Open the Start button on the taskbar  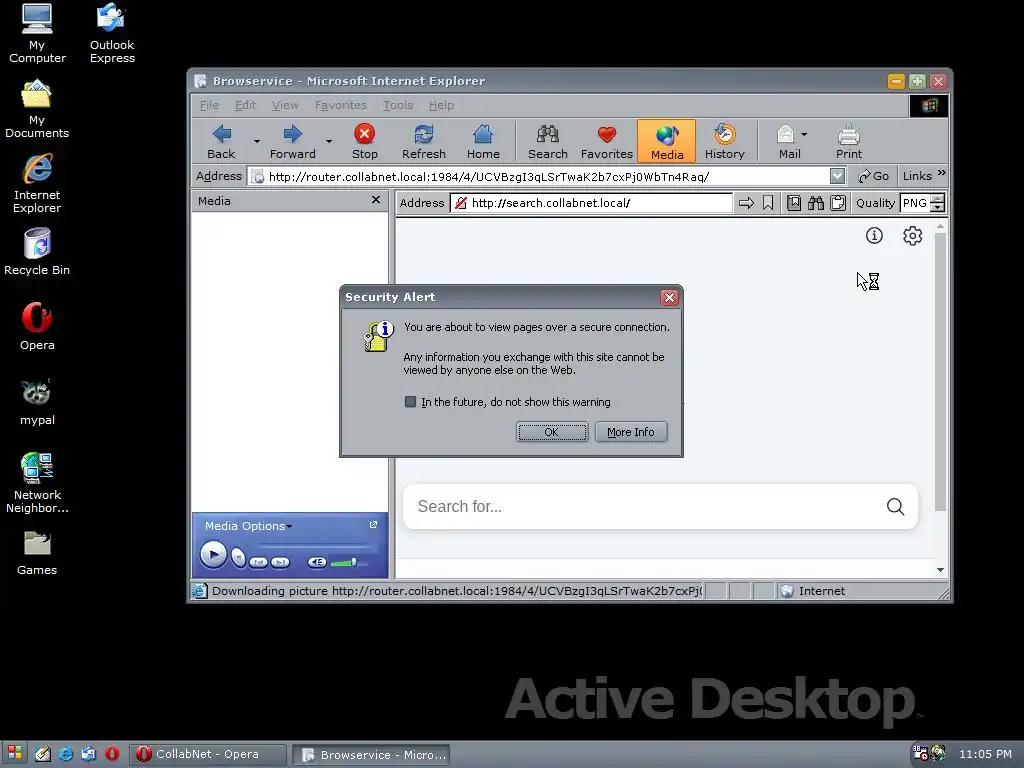(15, 753)
